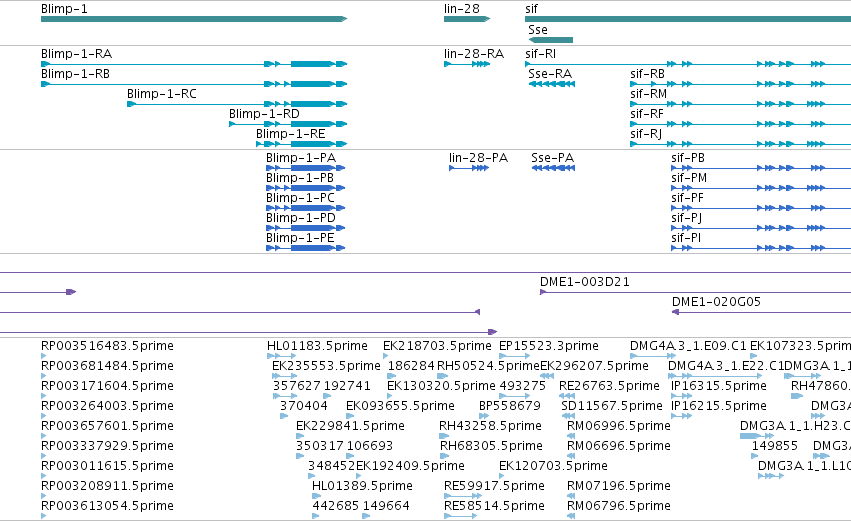Click the lin-28 gene bar
The image size is (851, 521).
[467, 19]
